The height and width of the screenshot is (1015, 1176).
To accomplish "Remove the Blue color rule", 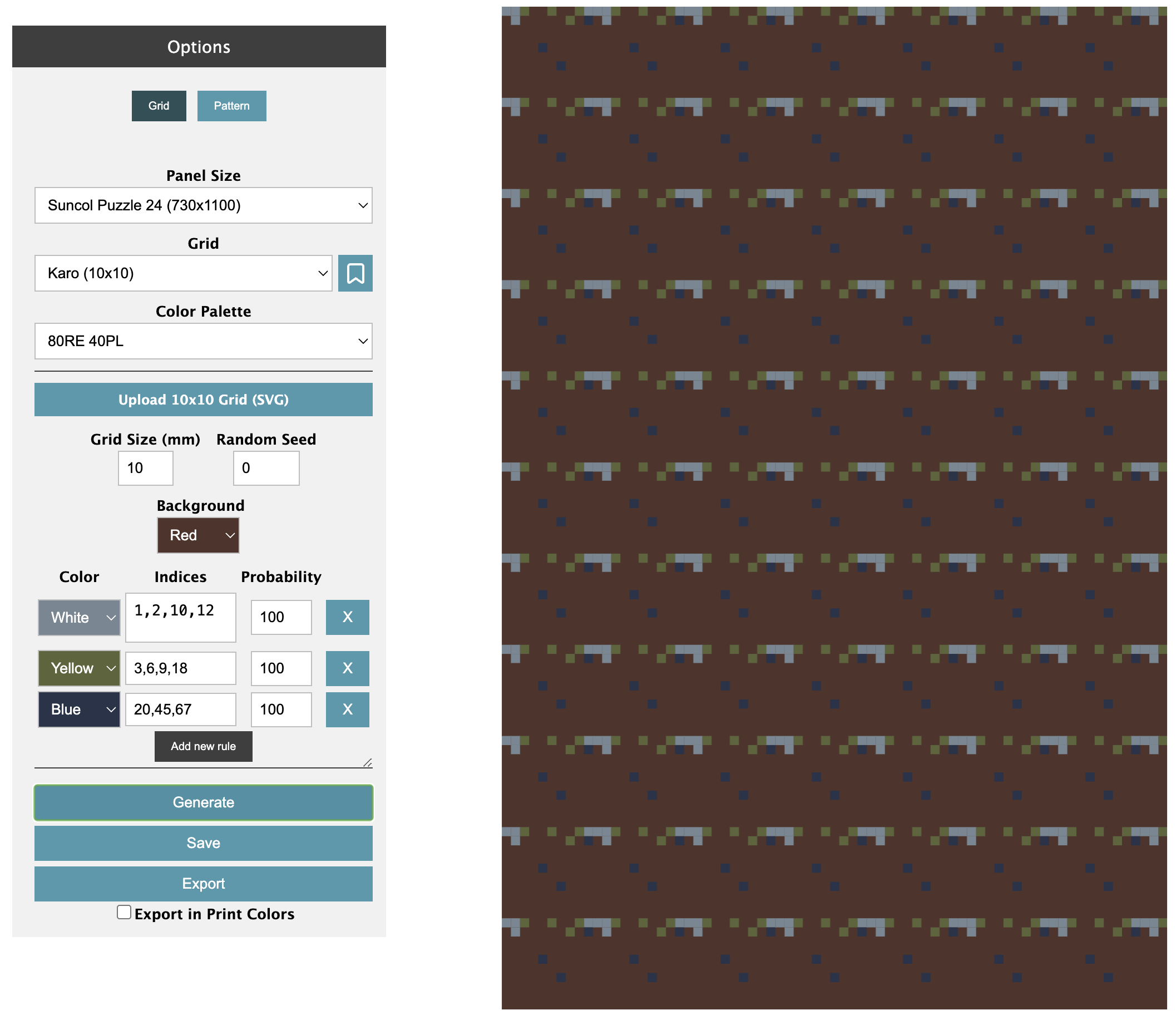I will pyautogui.click(x=347, y=709).
